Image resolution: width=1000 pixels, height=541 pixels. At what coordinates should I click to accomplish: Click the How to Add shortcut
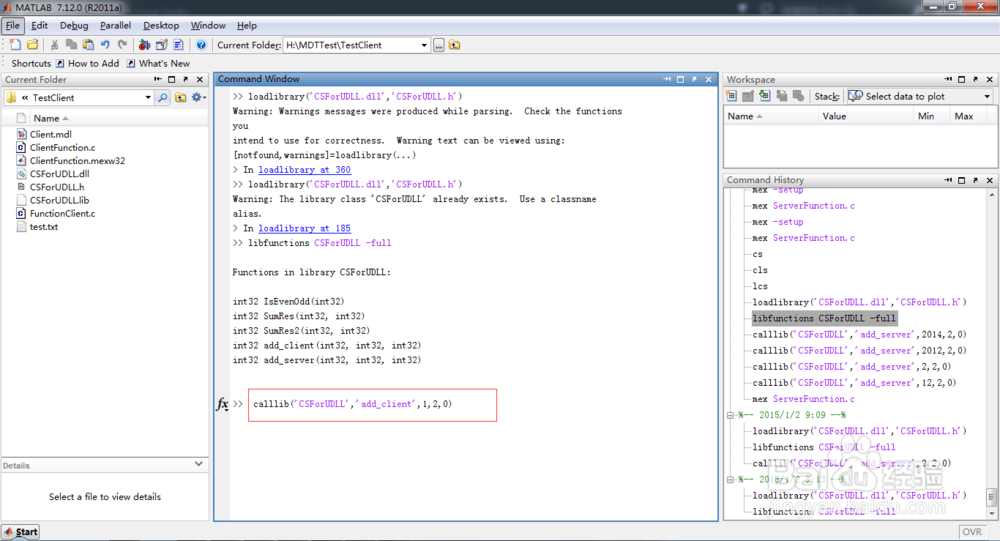[87, 63]
